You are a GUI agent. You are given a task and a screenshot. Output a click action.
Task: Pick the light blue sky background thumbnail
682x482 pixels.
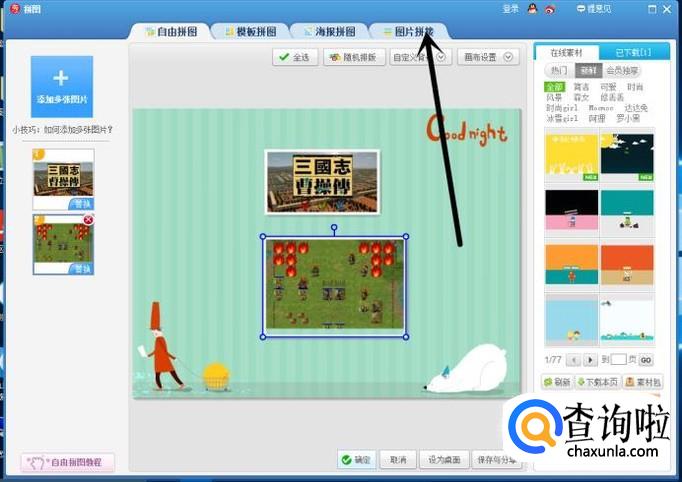click(572, 321)
